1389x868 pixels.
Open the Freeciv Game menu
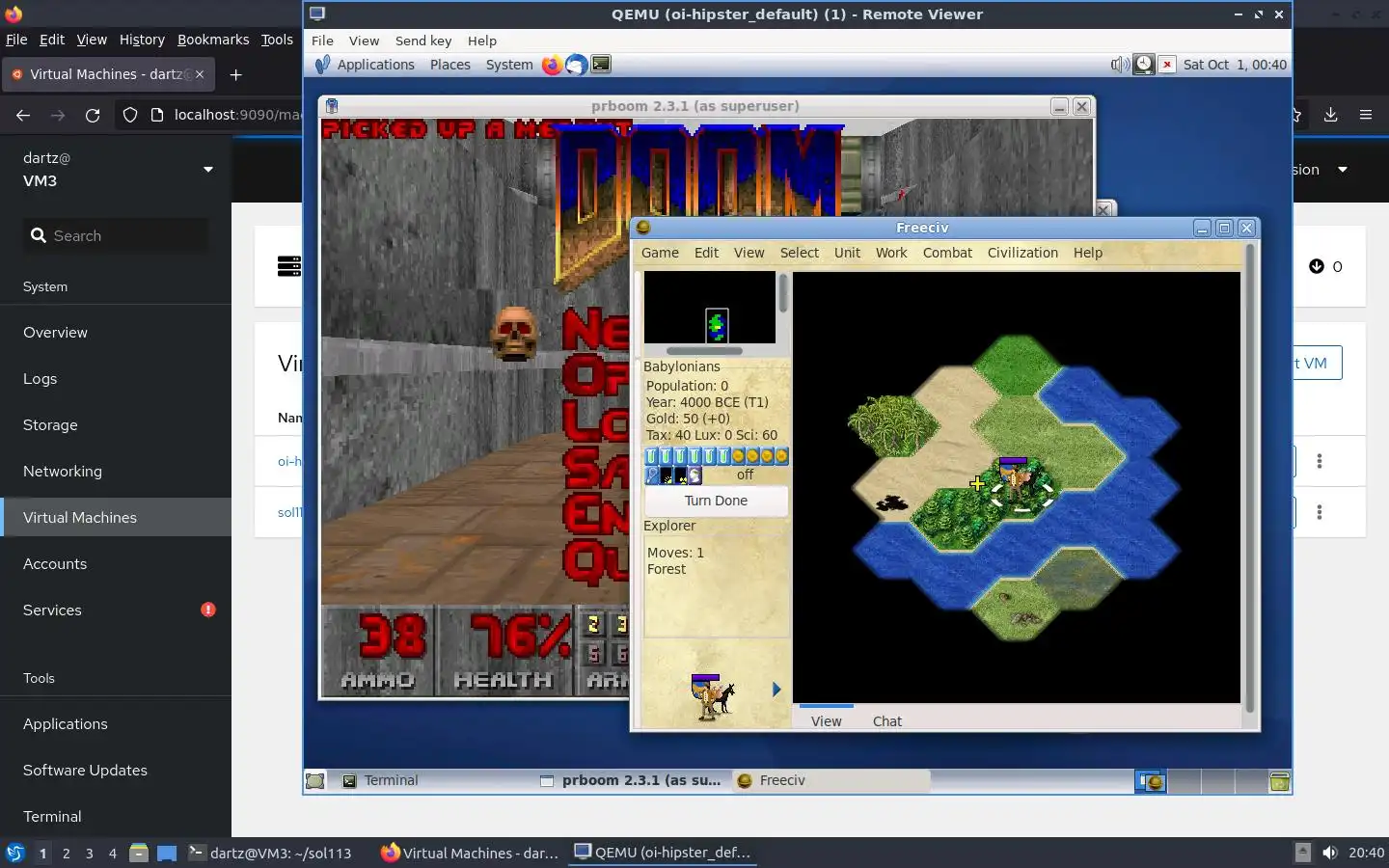click(x=660, y=253)
